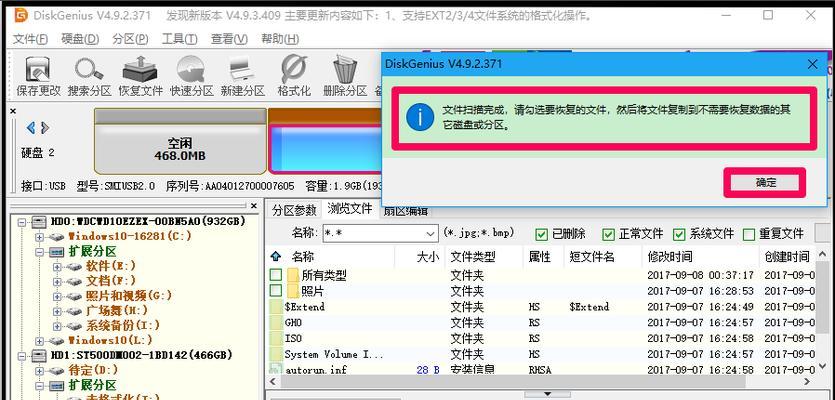This screenshot has width=835, height=400.
Task: Click the drive icon beside 文档(F:)
Action: click(x=74, y=281)
